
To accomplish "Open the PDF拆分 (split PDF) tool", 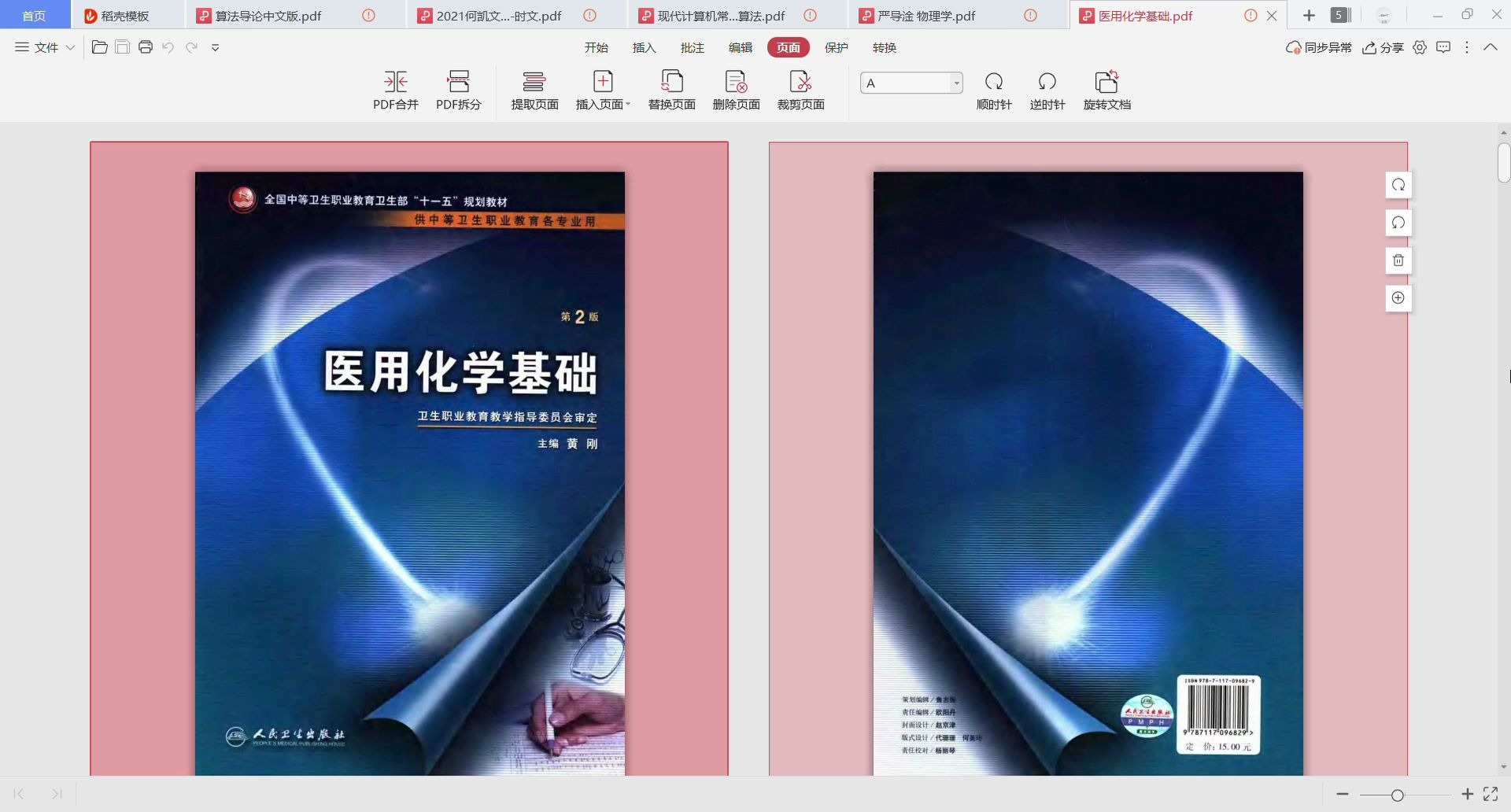I will pyautogui.click(x=458, y=90).
